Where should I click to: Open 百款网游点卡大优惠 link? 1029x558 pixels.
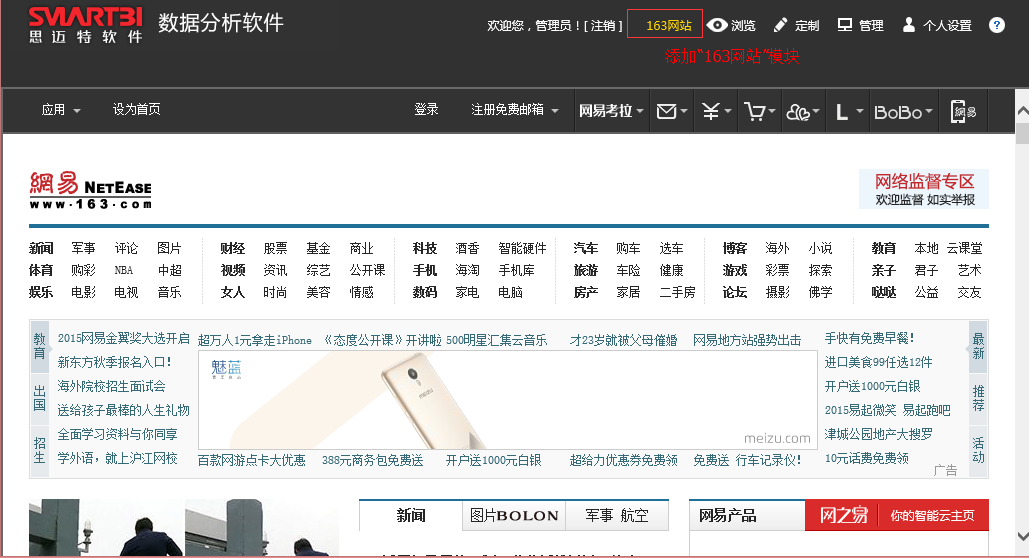pyautogui.click(x=252, y=460)
